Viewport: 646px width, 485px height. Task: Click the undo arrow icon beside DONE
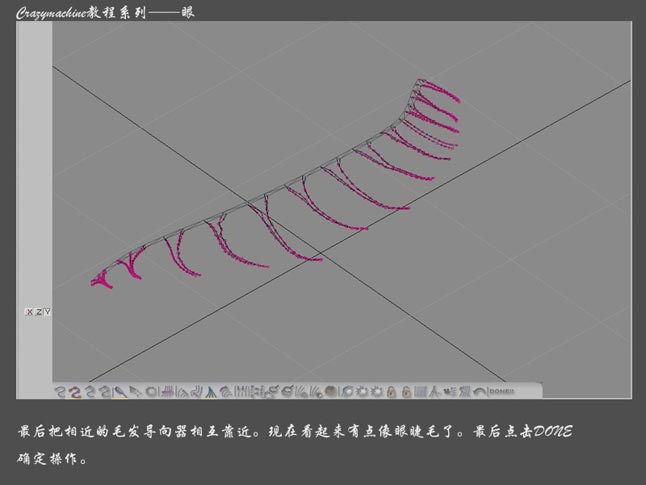pyautogui.click(x=480, y=391)
